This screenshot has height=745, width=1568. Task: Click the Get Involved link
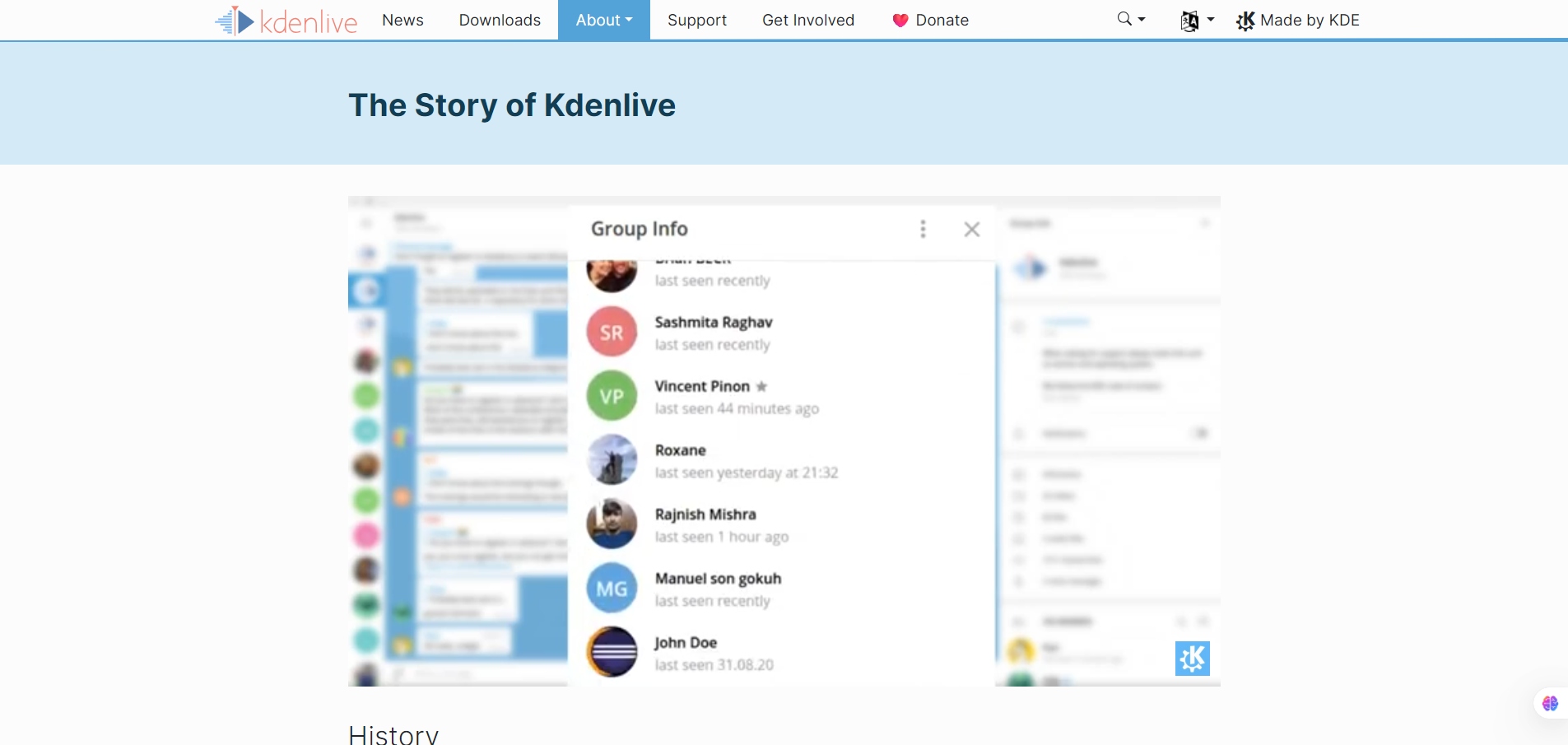point(808,20)
